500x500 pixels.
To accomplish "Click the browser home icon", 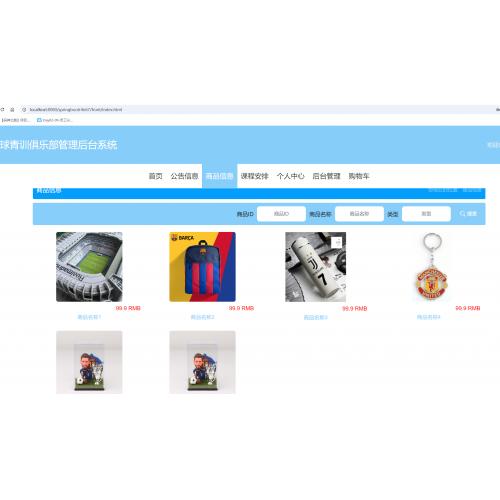I will [12, 109].
